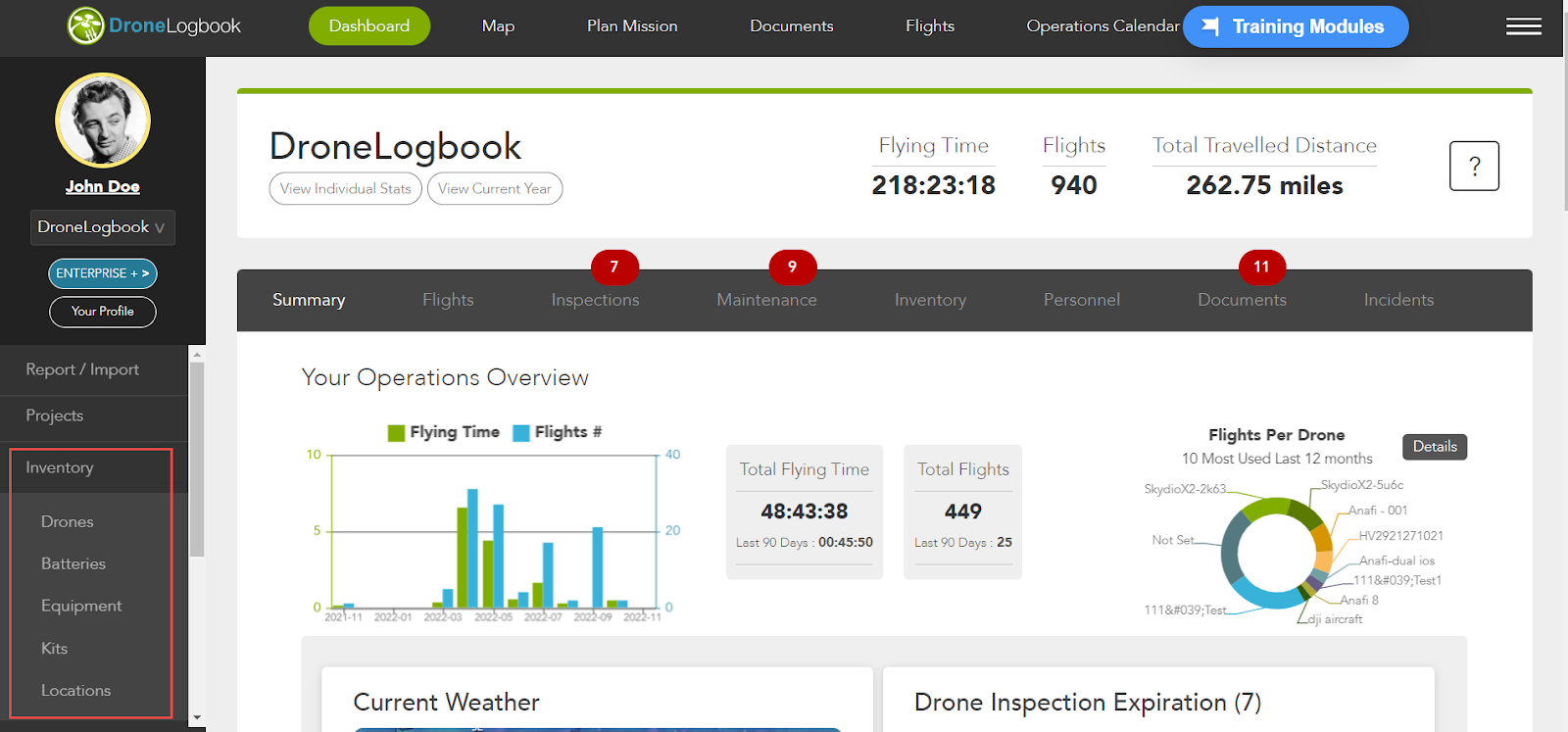Open Documents in top navigation
Image resolution: width=1568 pixels, height=732 pixels.
[792, 26]
